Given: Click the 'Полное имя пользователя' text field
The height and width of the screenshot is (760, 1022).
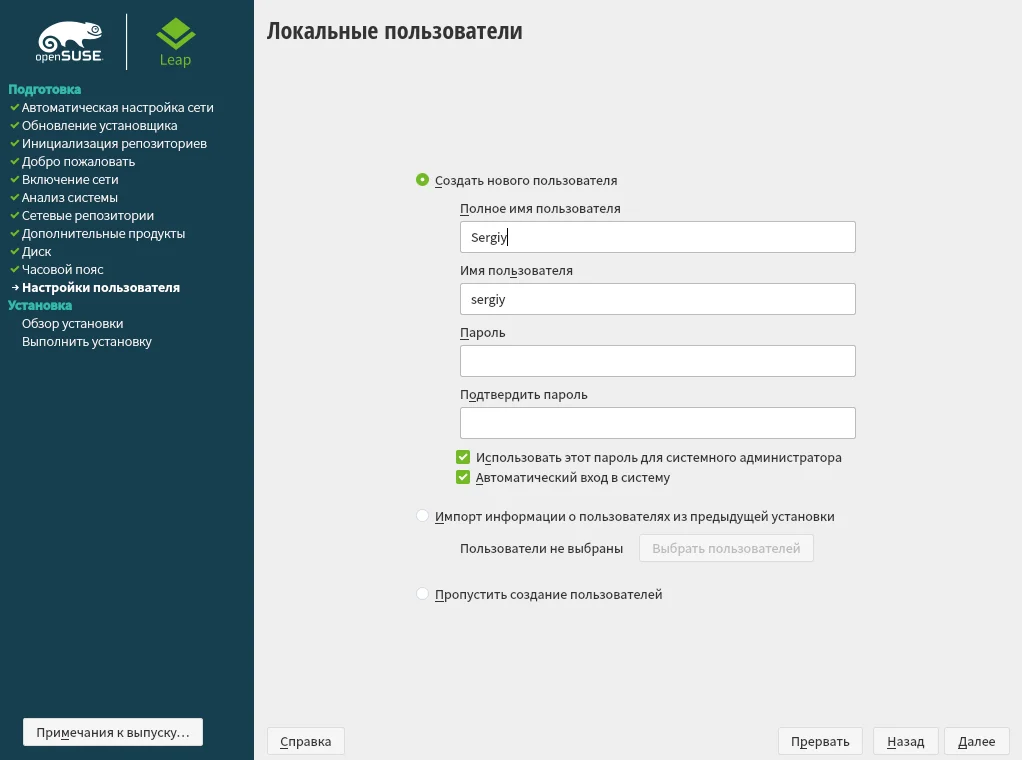Looking at the screenshot, I should coord(657,237).
